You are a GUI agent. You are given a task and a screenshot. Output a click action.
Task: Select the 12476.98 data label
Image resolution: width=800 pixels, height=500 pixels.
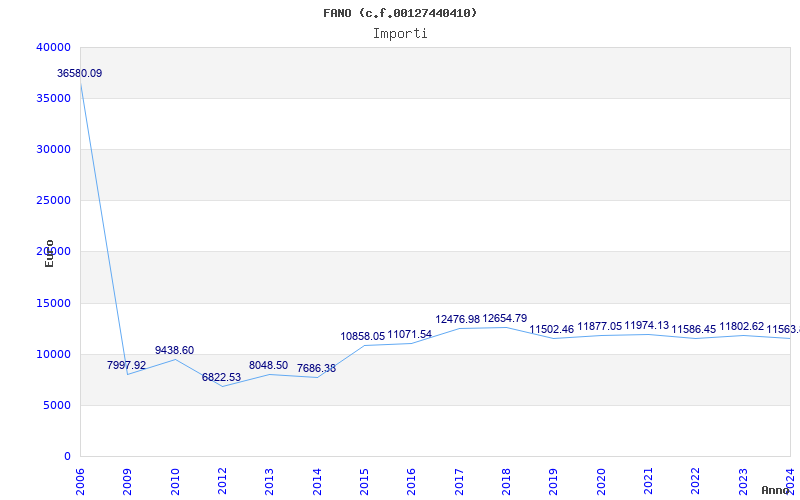(458, 320)
